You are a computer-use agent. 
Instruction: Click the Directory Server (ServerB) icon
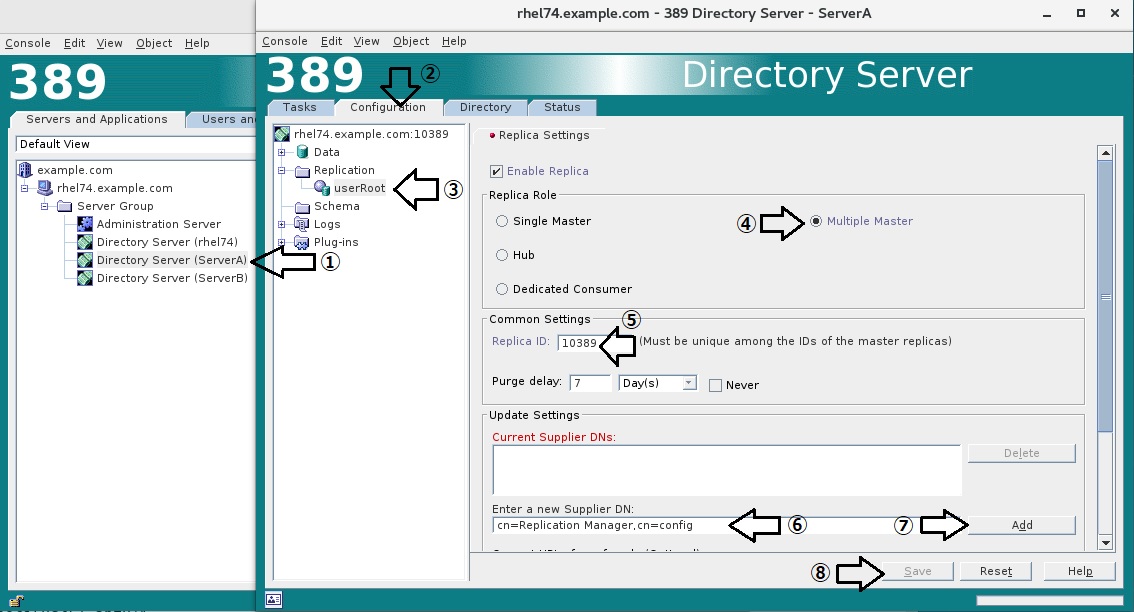pos(84,277)
